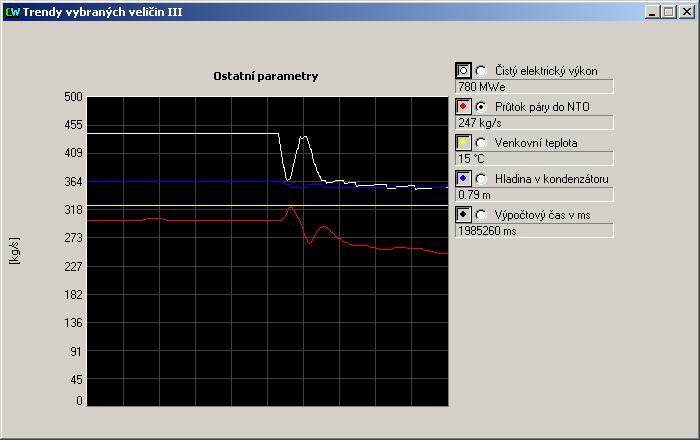
Task: Choose the Venkovní teplota radio option
Action: point(482,143)
